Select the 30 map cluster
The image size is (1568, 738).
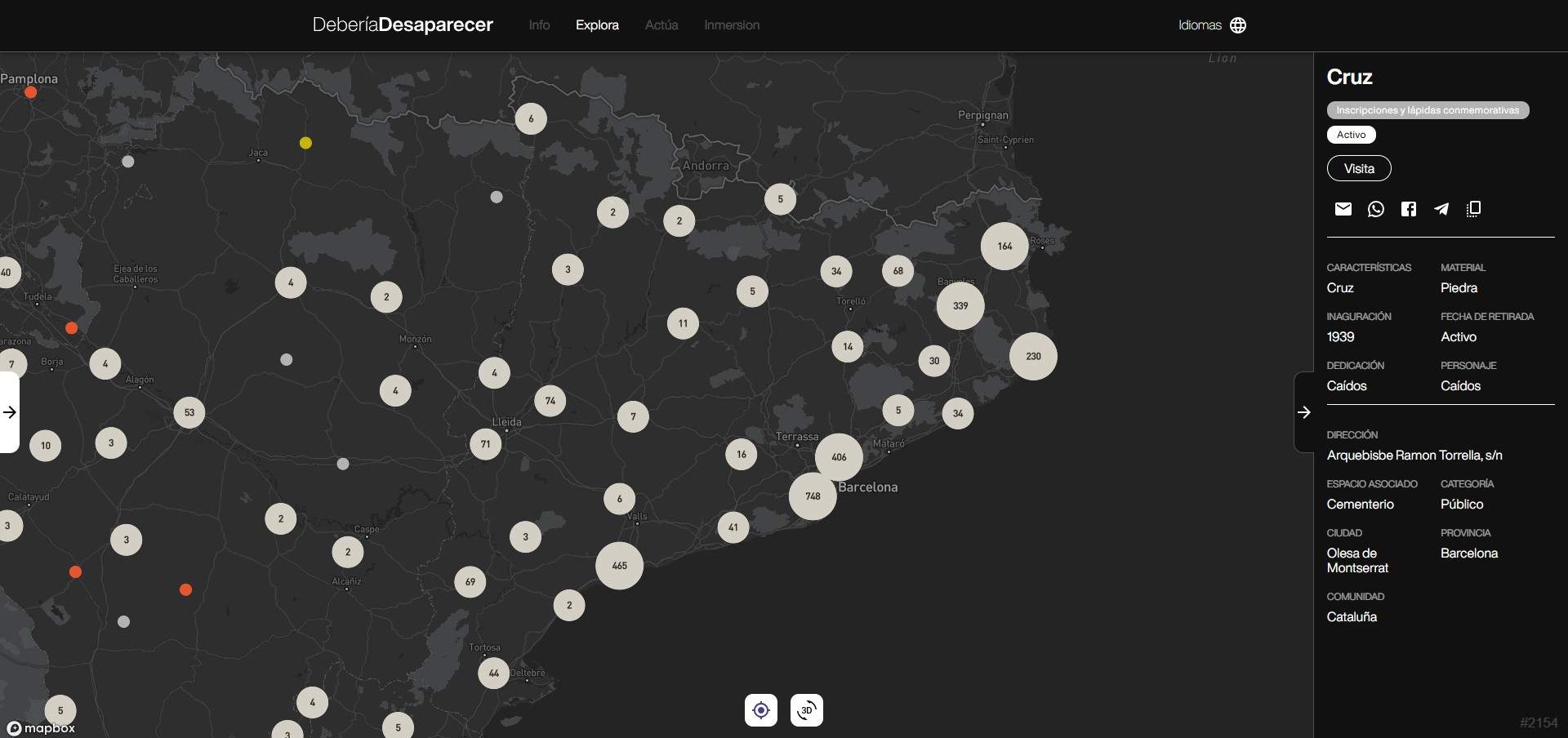[x=934, y=361]
